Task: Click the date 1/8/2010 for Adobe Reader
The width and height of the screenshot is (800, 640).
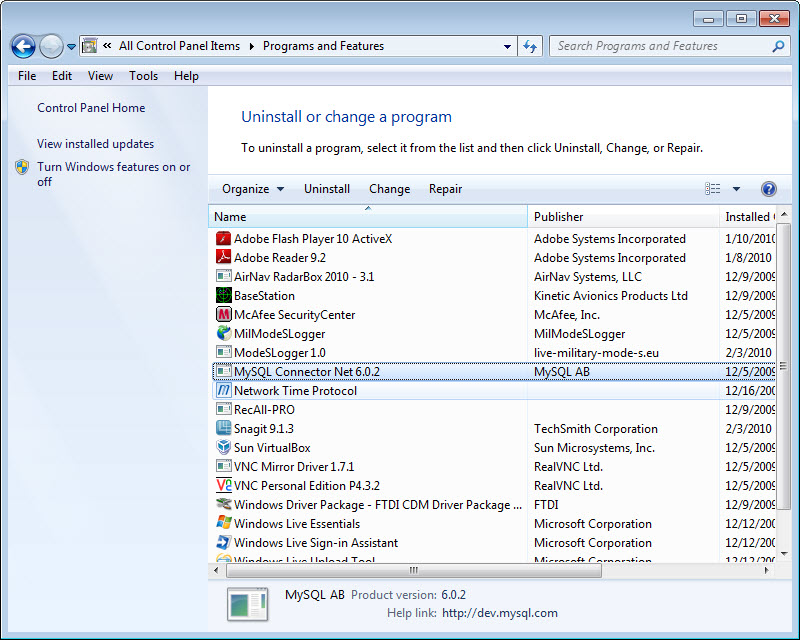Action: 748,258
